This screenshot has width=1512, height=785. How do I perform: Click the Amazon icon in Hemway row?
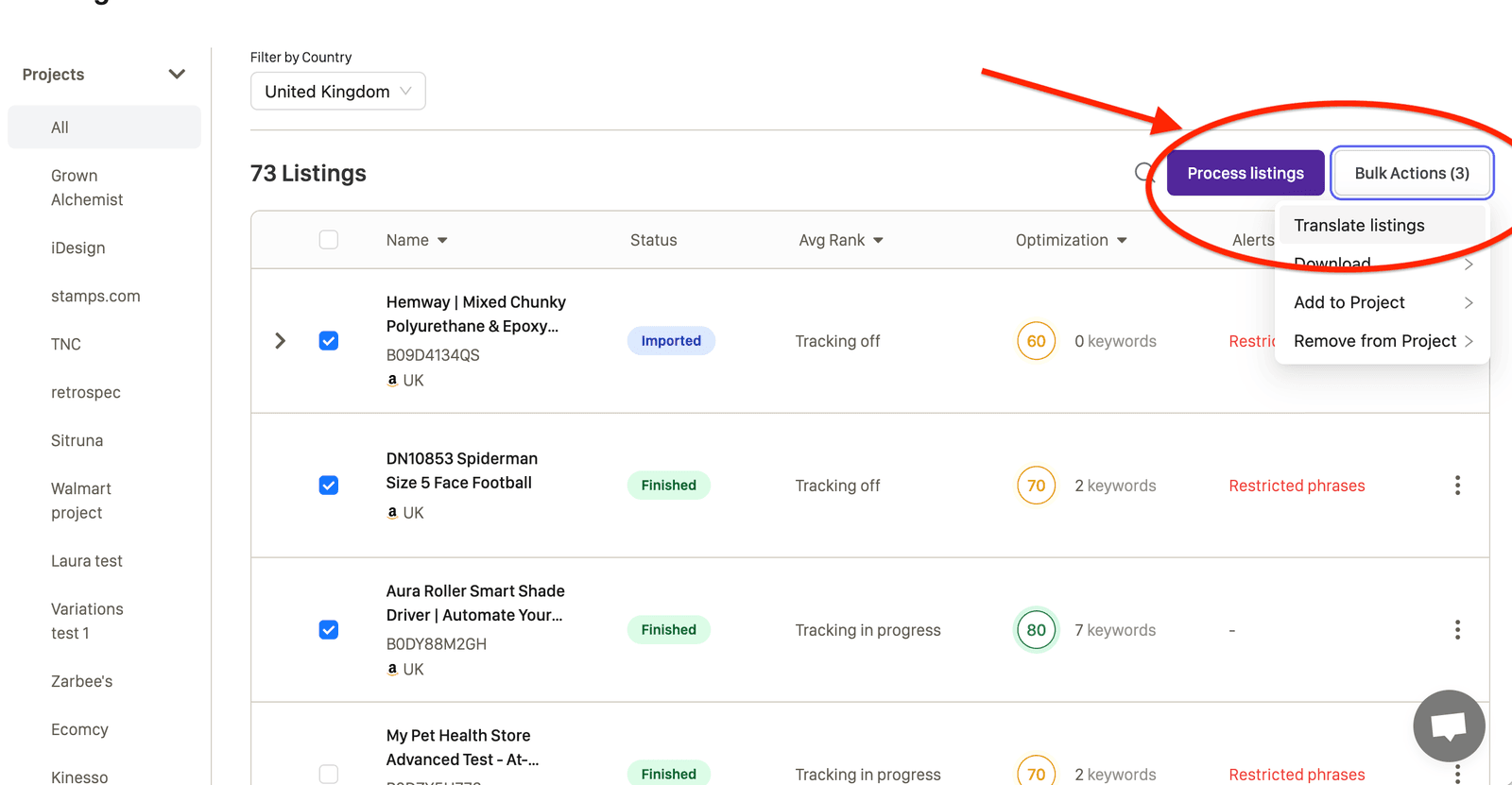click(392, 380)
